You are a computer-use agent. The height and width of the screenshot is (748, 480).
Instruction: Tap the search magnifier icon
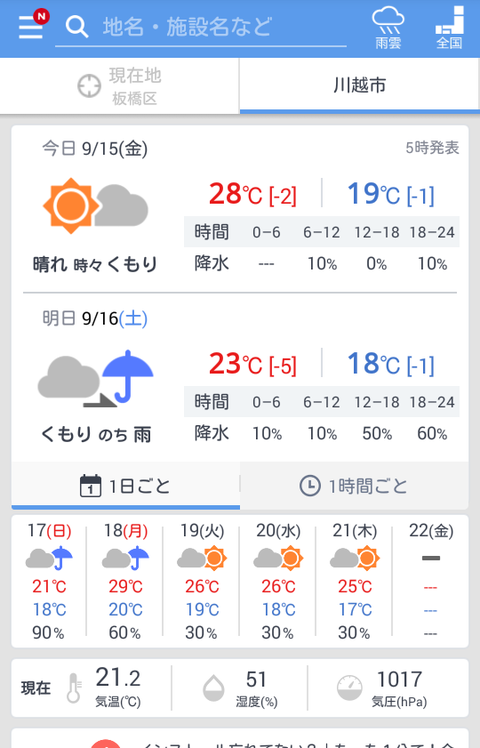[x=77, y=26]
